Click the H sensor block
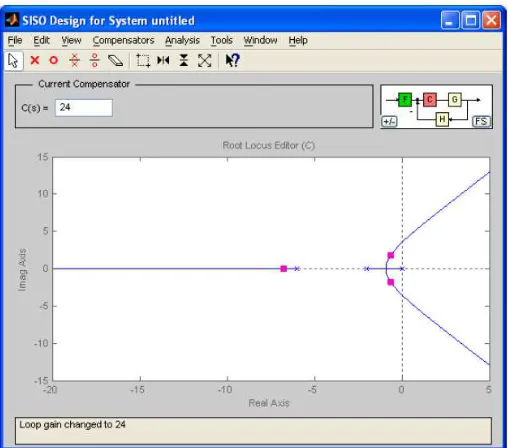 442,119
